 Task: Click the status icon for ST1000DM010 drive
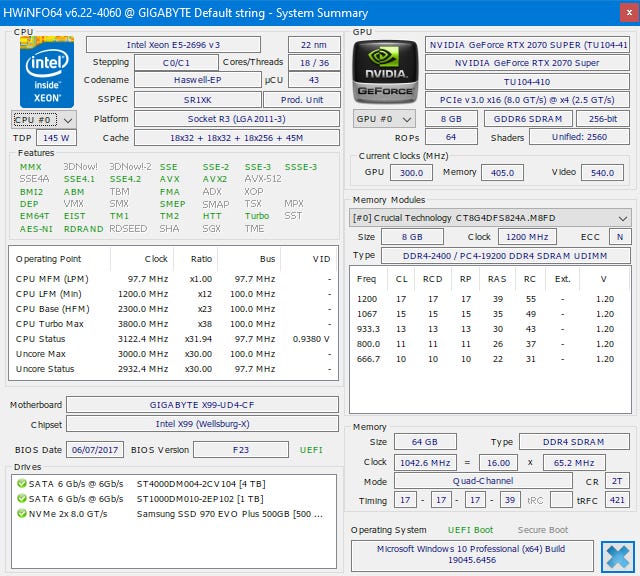[21, 499]
